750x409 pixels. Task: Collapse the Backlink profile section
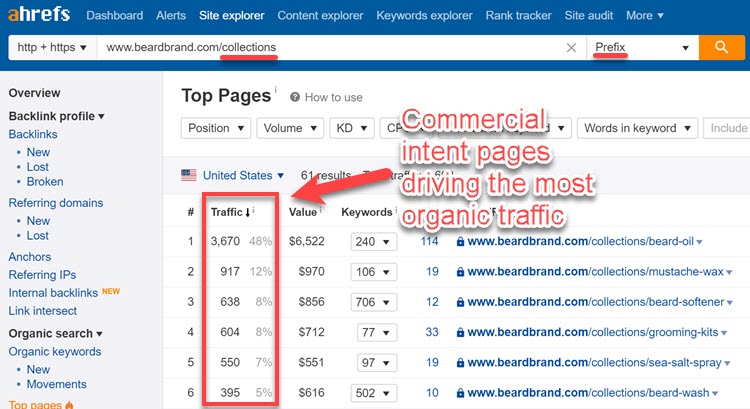pos(56,116)
